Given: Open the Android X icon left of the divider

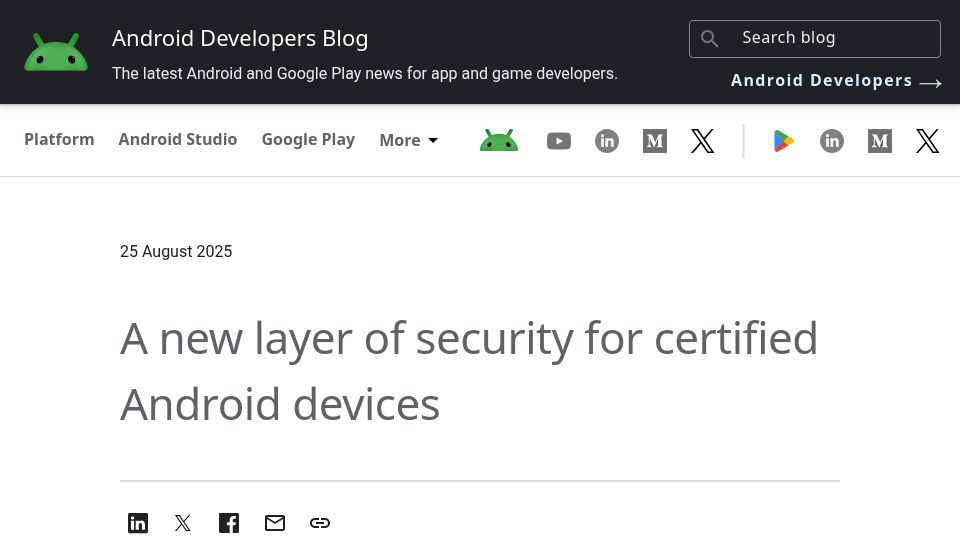Looking at the screenshot, I should click(702, 141).
